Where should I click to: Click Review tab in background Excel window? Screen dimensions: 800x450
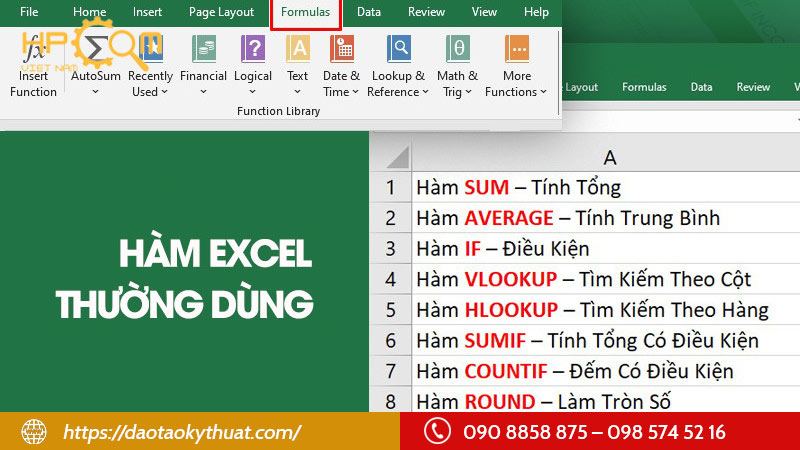(x=753, y=87)
